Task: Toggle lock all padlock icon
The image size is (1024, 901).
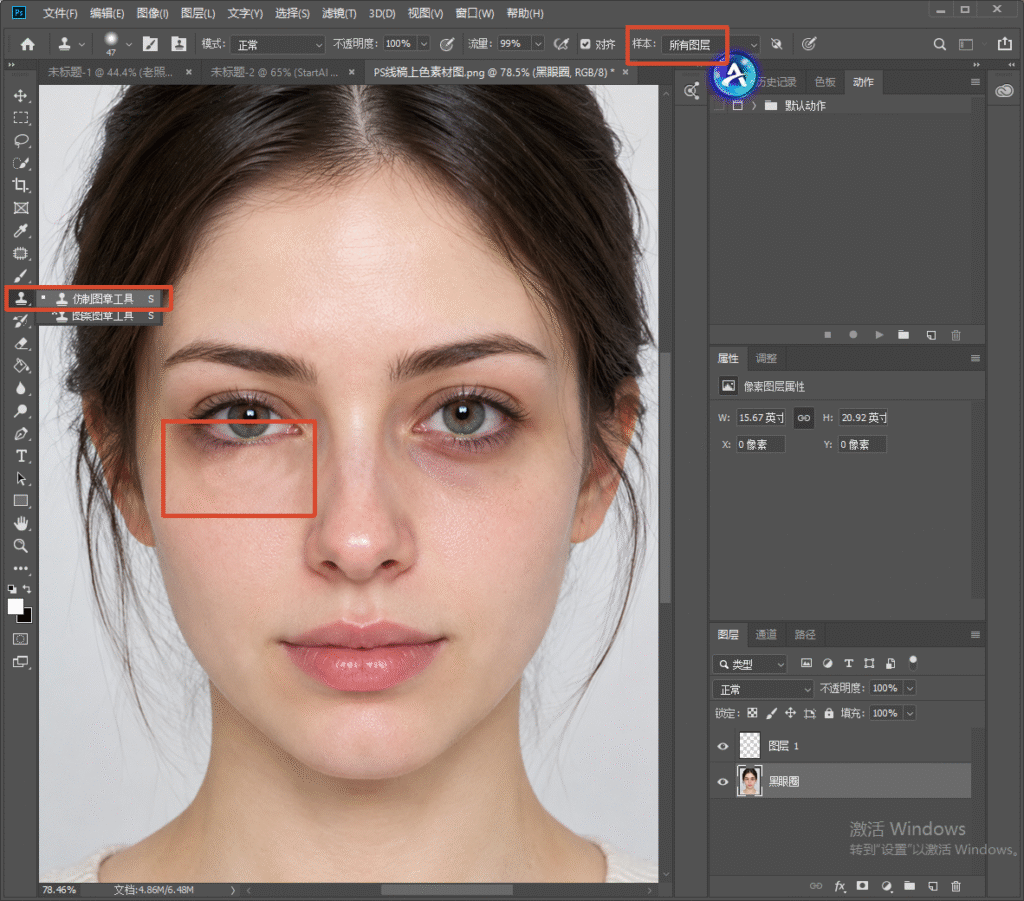Action: click(x=829, y=713)
